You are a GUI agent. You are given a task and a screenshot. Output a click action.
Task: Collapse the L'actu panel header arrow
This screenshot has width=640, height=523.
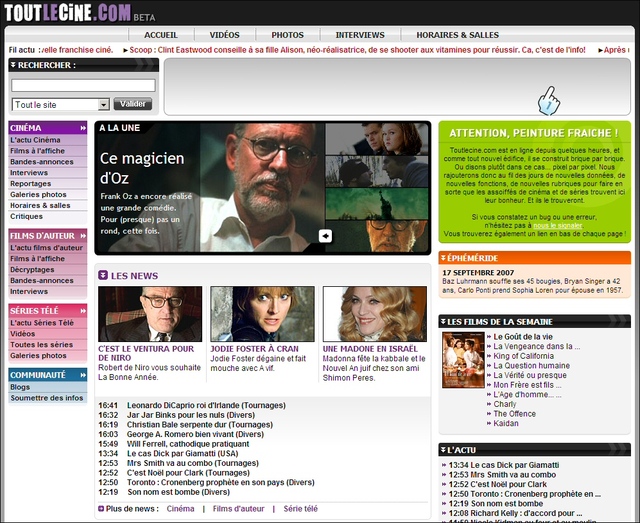point(444,450)
